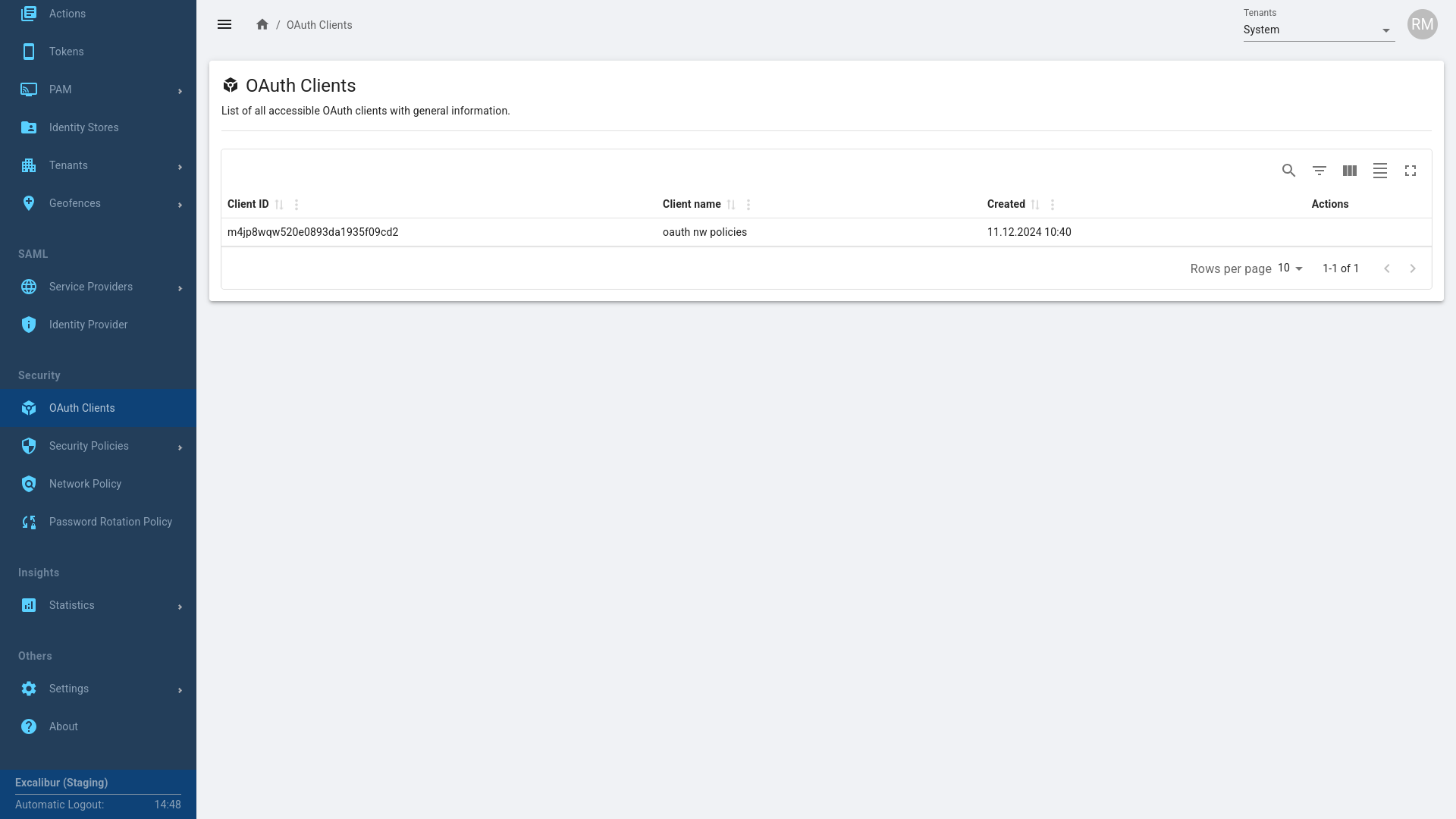Click the home breadcrumb icon

pos(262,25)
